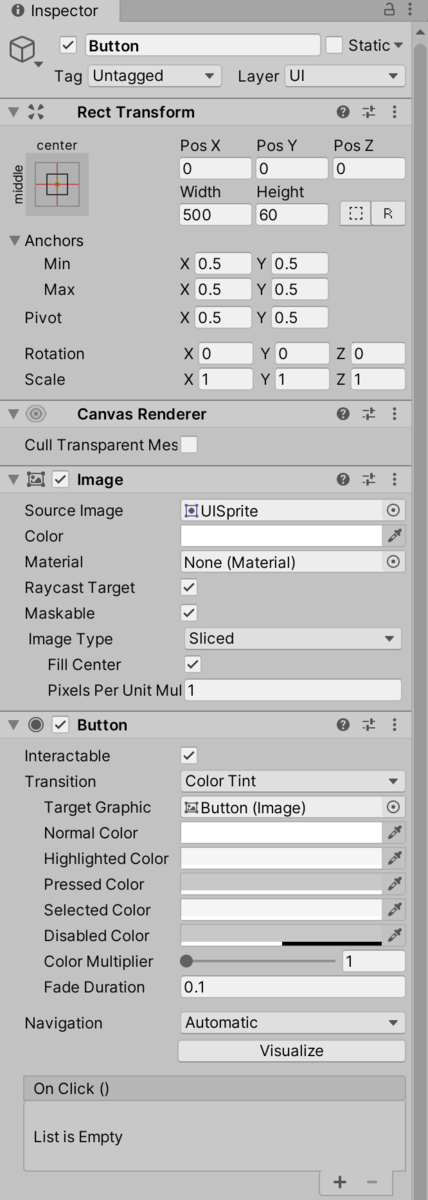Open the Tag dropdown showing Untagged

pyautogui.click(x=154, y=76)
